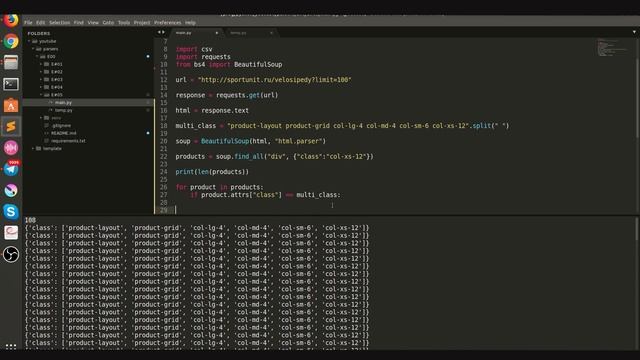Screen dimensions: 640x360
Task: Click the Sublime Text dock icon
Action: pyautogui.click(x=11, y=127)
